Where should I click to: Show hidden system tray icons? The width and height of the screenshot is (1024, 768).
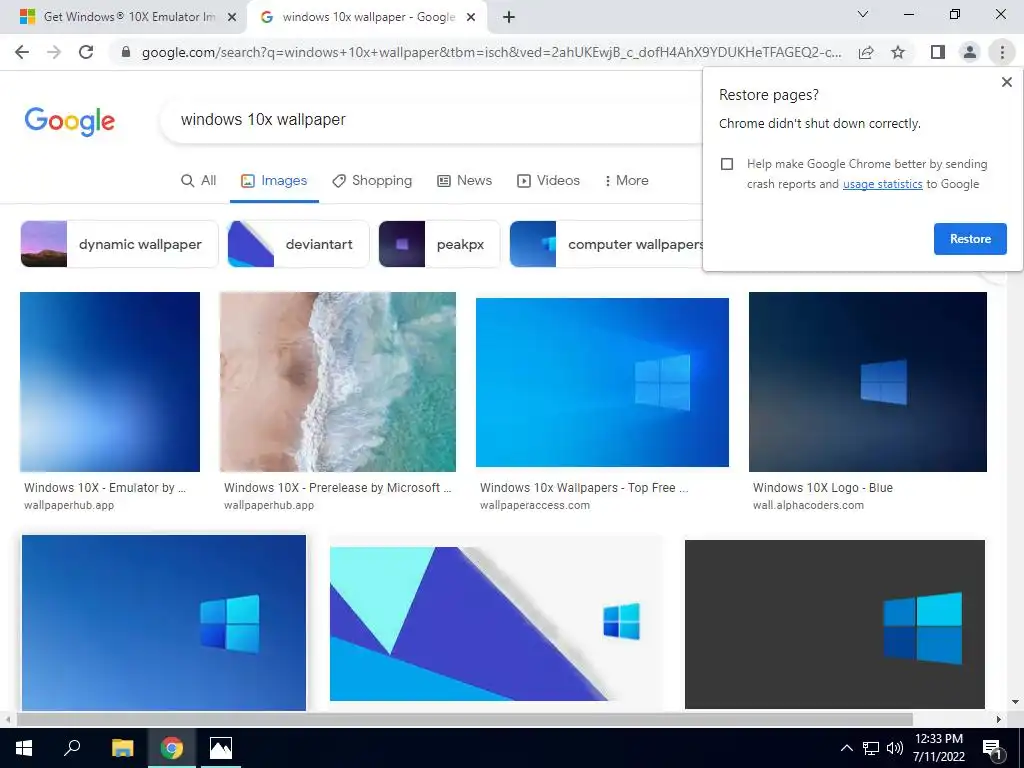[x=846, y=748]
